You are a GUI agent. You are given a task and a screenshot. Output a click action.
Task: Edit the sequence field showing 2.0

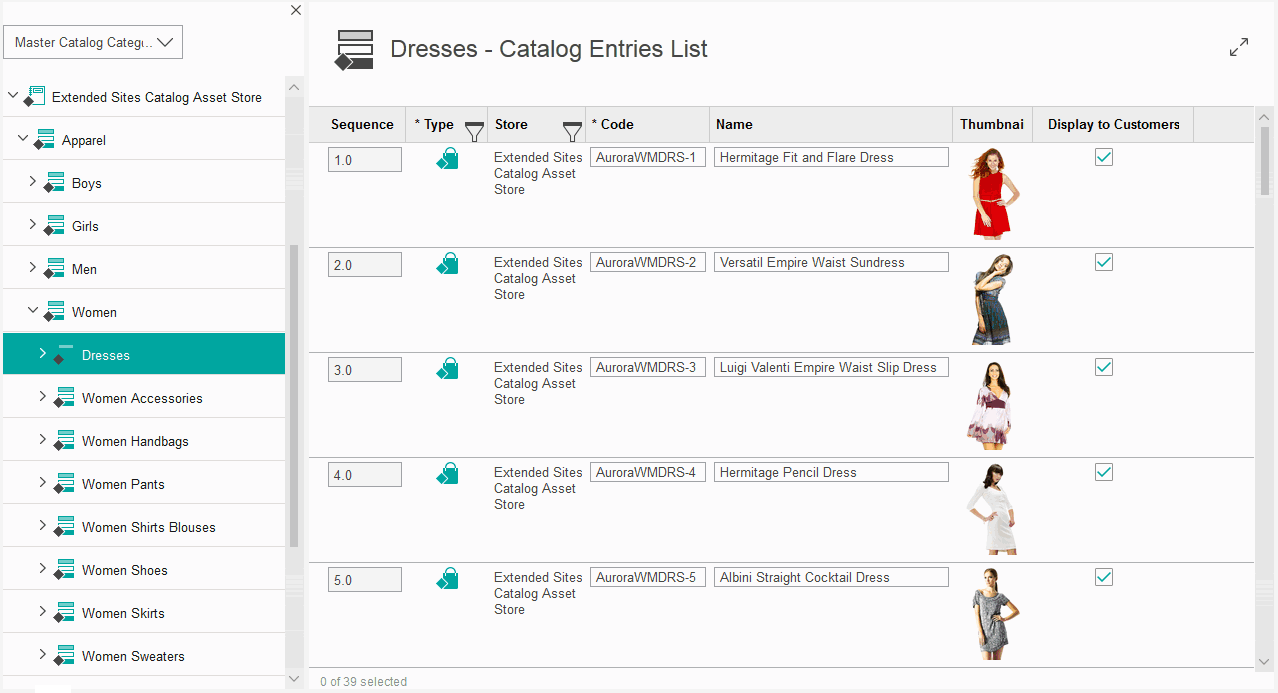click(365, 265)
